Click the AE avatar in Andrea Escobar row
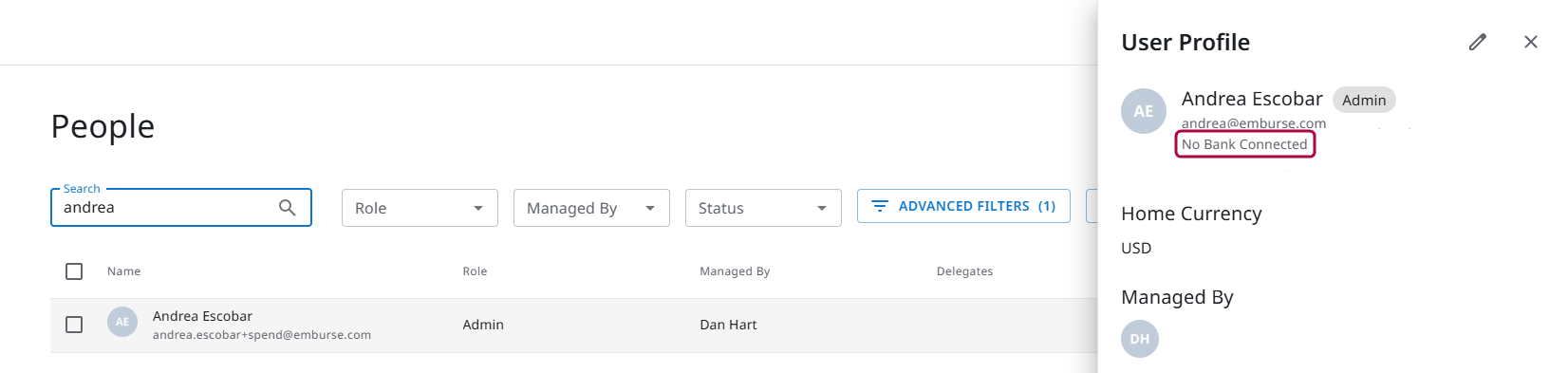 click(x=122, y=322)
